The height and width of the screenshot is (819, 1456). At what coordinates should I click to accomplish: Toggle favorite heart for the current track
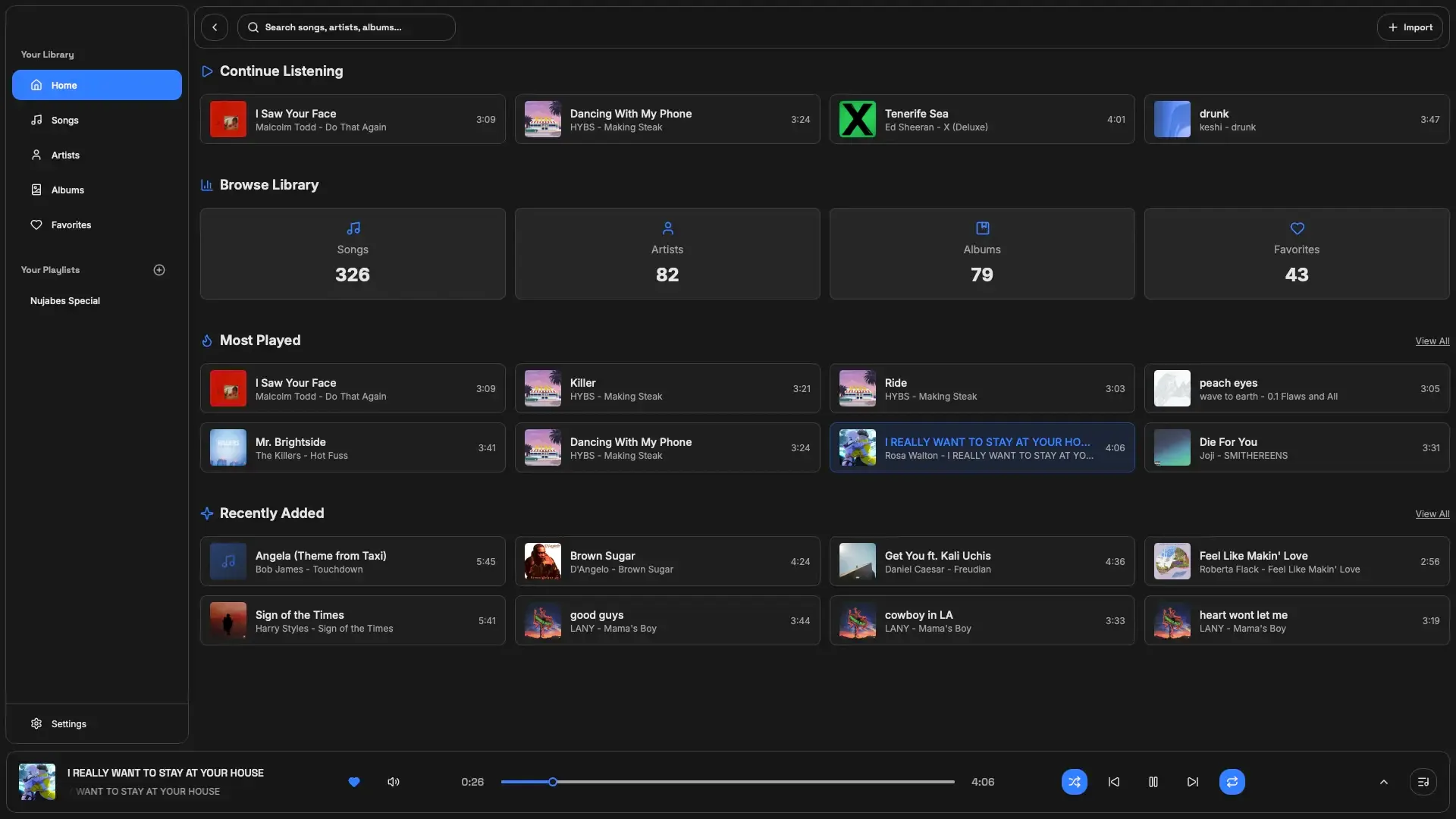(x=354, y=782)
